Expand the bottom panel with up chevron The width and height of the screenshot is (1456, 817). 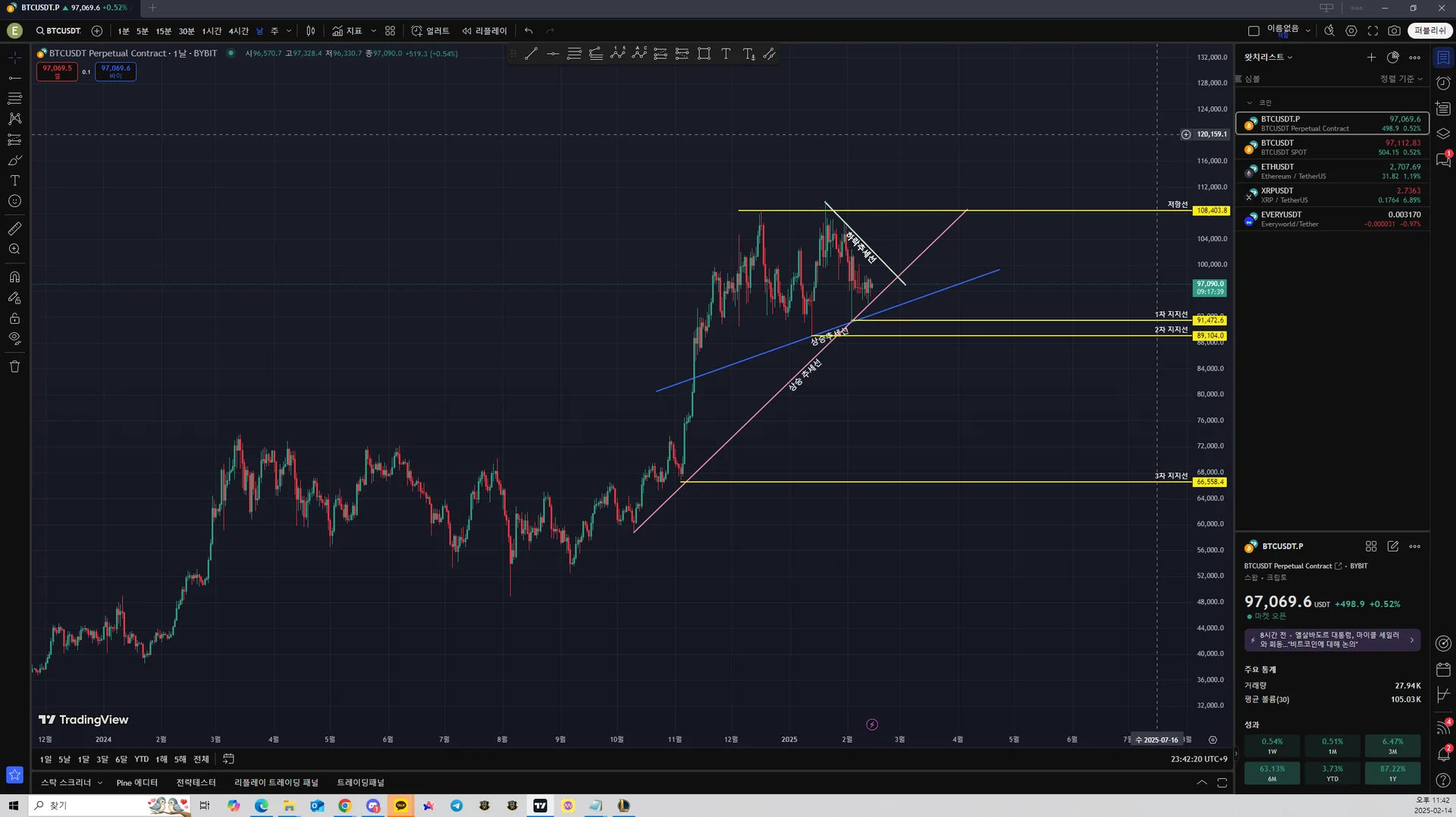[x=1202, y=783]
